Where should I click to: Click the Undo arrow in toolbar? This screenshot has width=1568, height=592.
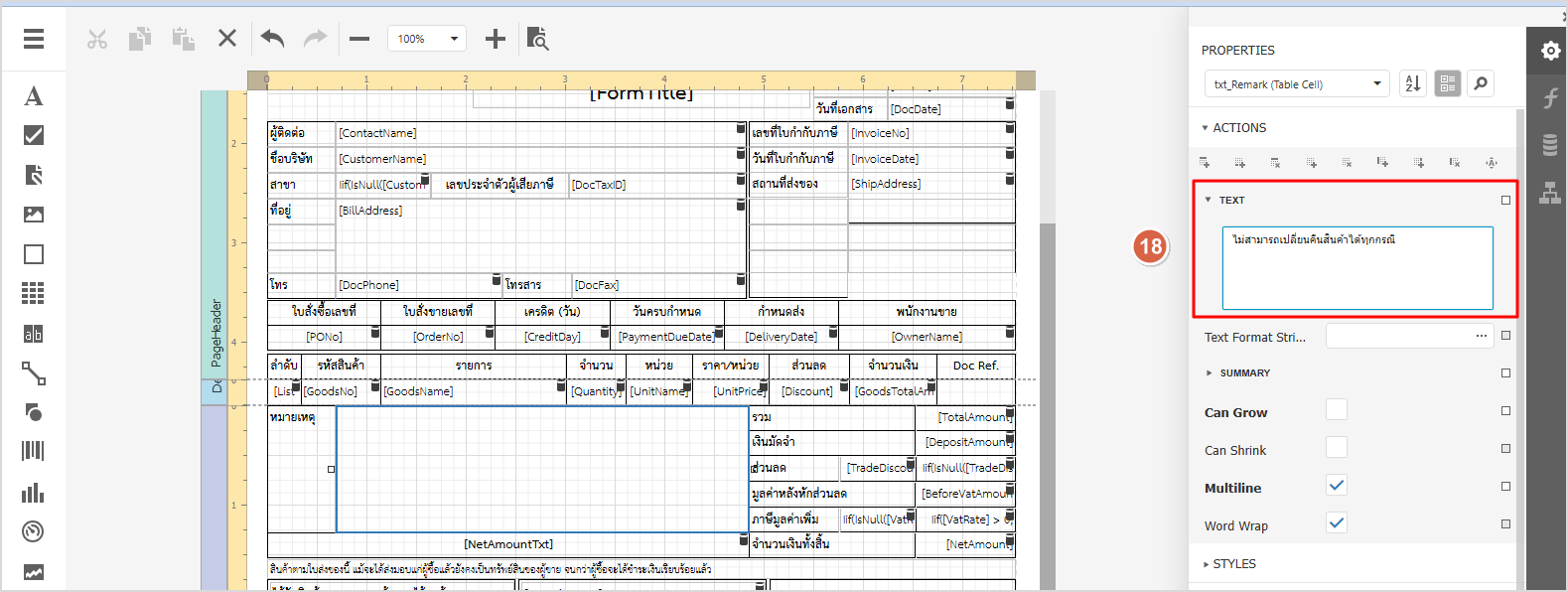coord(272,39)
